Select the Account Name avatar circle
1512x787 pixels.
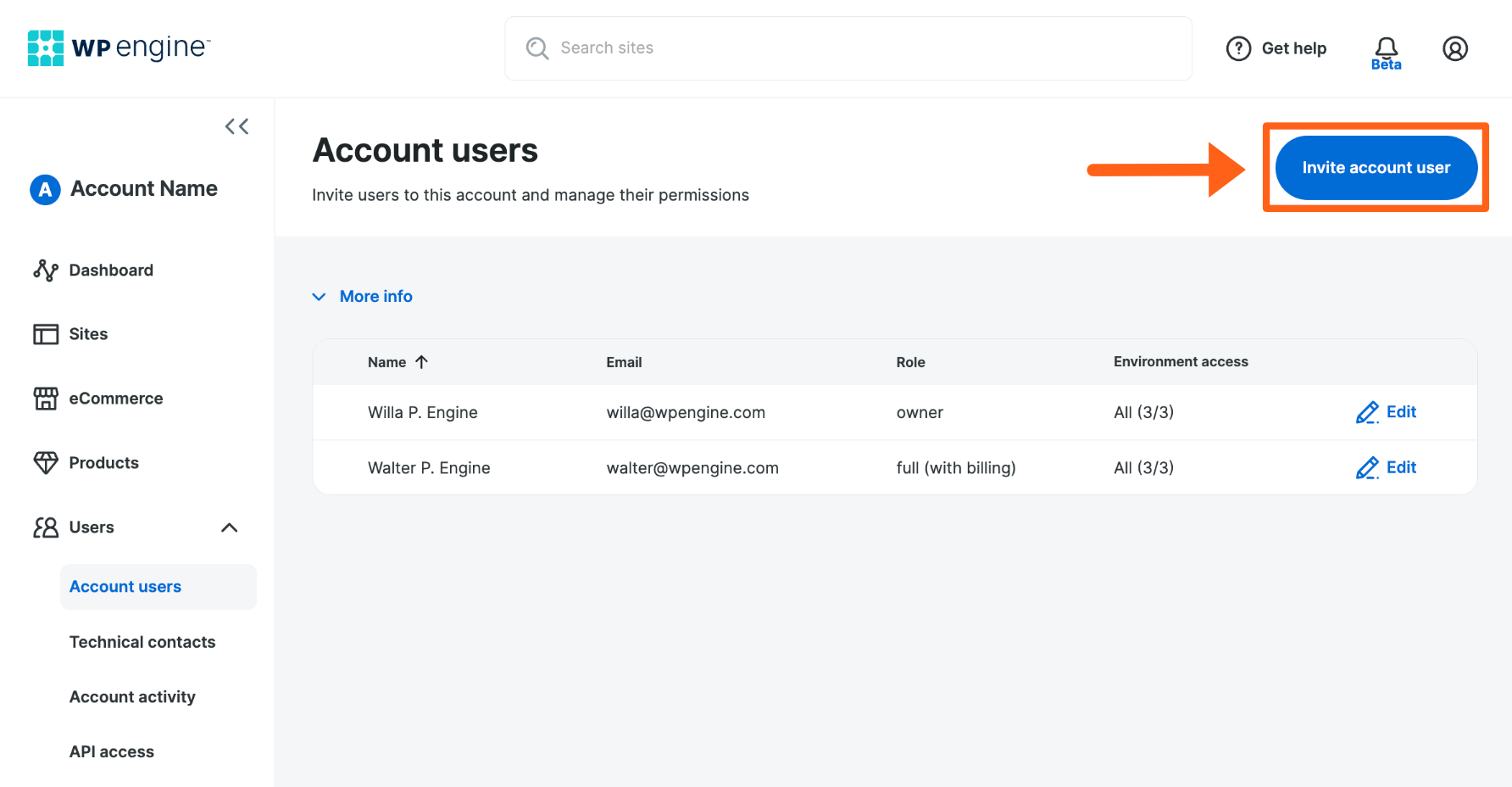tap(44, 189)
